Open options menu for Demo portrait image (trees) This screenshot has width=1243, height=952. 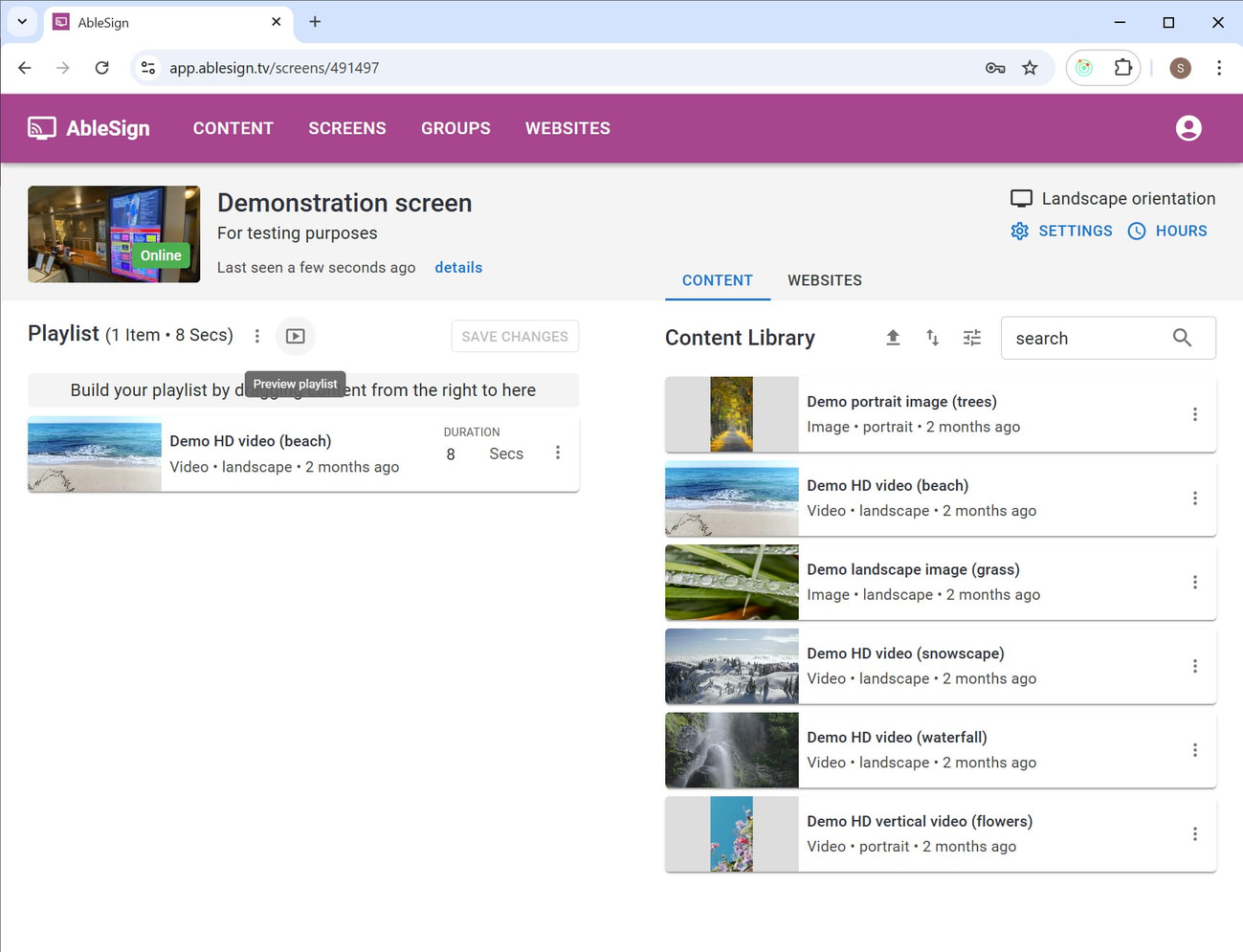coord(1194,413)
